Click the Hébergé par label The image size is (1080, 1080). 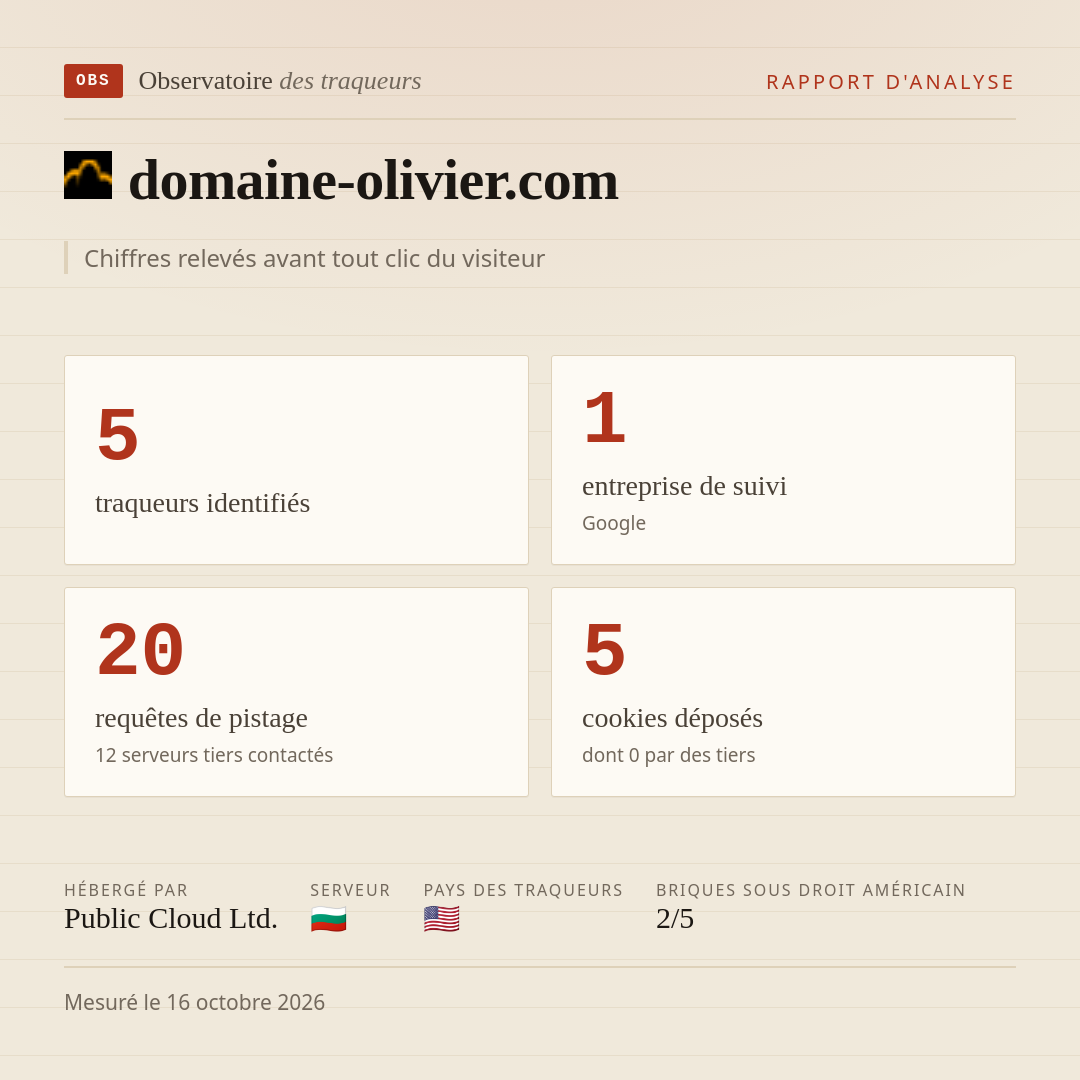coord(126,890)
